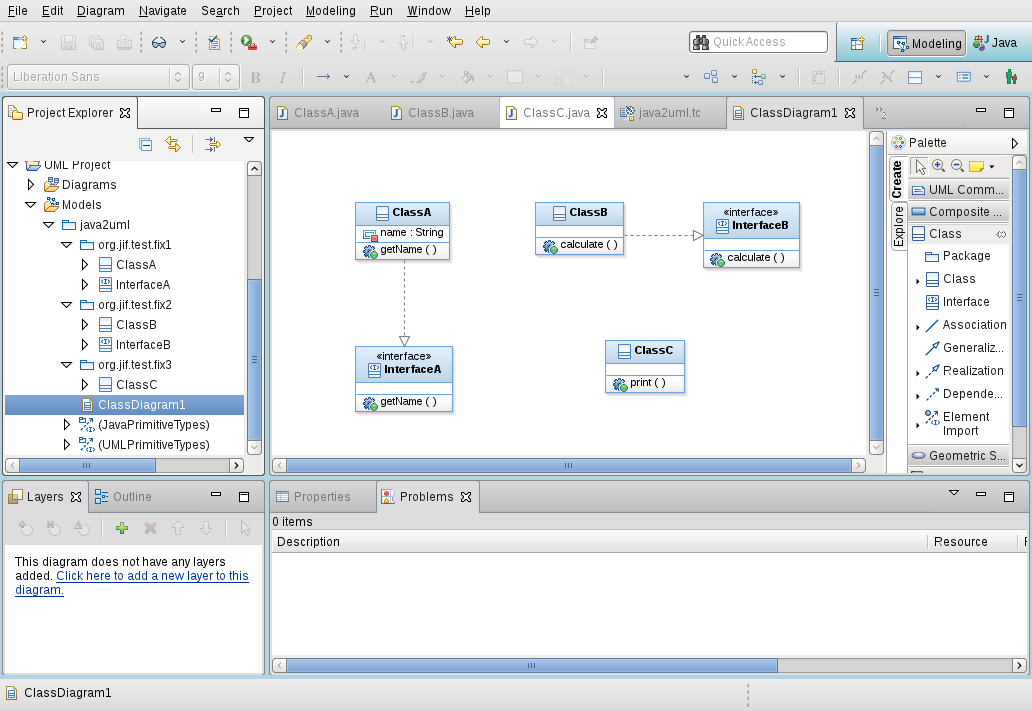
Task: Switch to the ClassA.java tab
Action: tap(323, 112)
